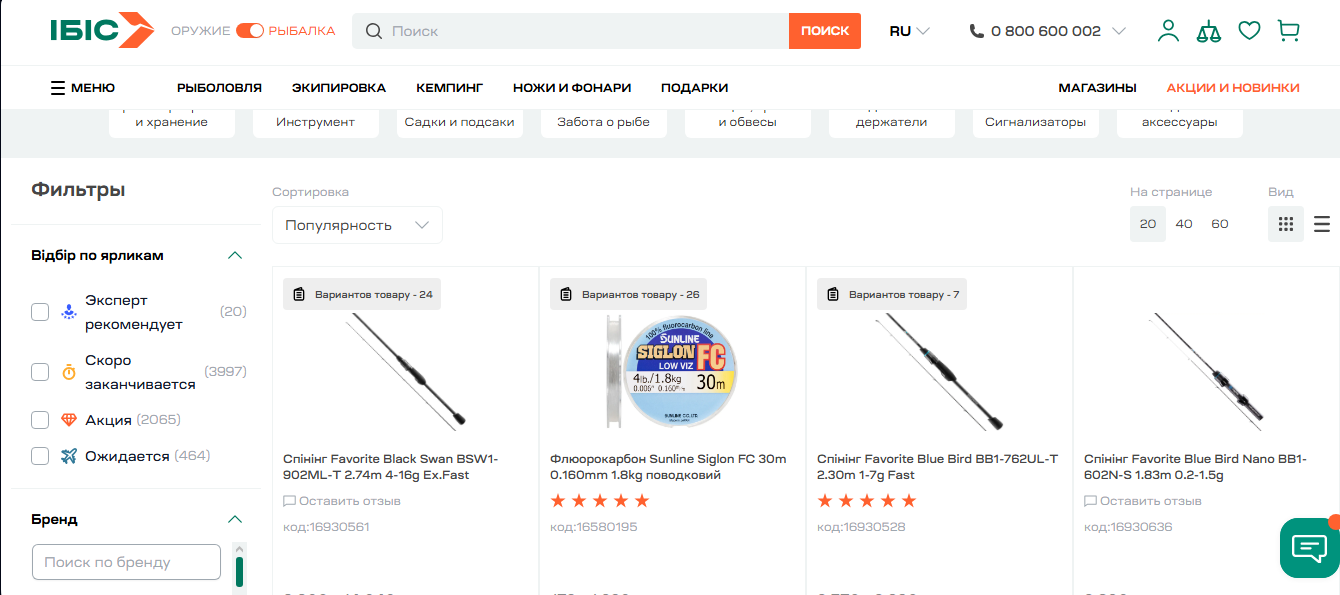Open Флюорокарбон Sunline Siglon FC product title

[668, 467]
